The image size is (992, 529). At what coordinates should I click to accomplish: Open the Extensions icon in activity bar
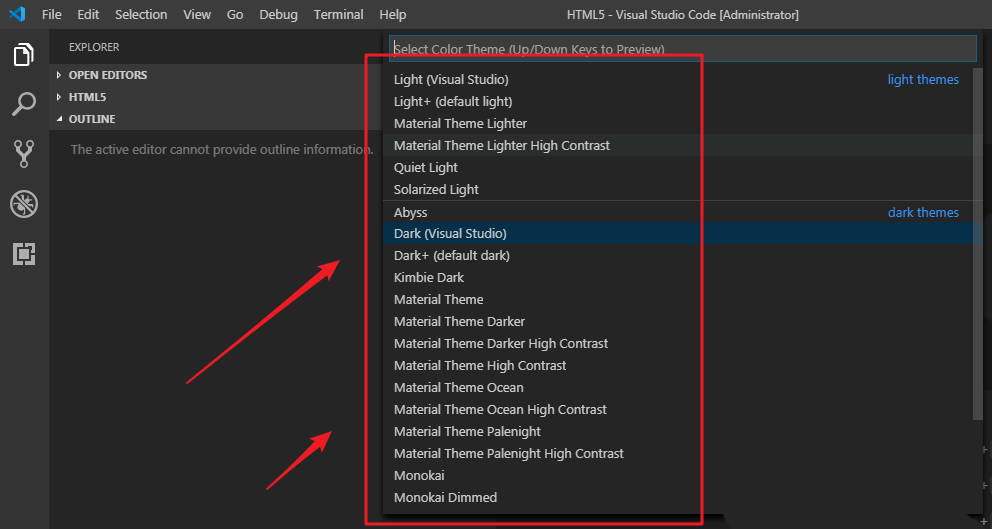[x=24, y=253]
